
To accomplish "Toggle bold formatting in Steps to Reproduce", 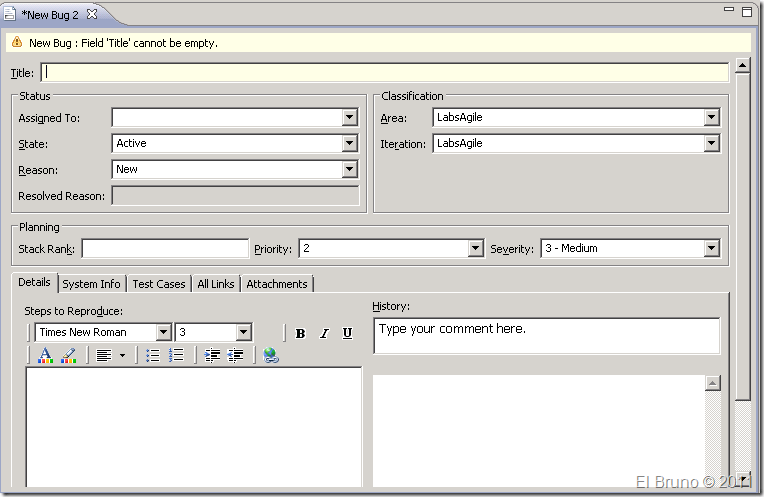I will tap(300, 333).
